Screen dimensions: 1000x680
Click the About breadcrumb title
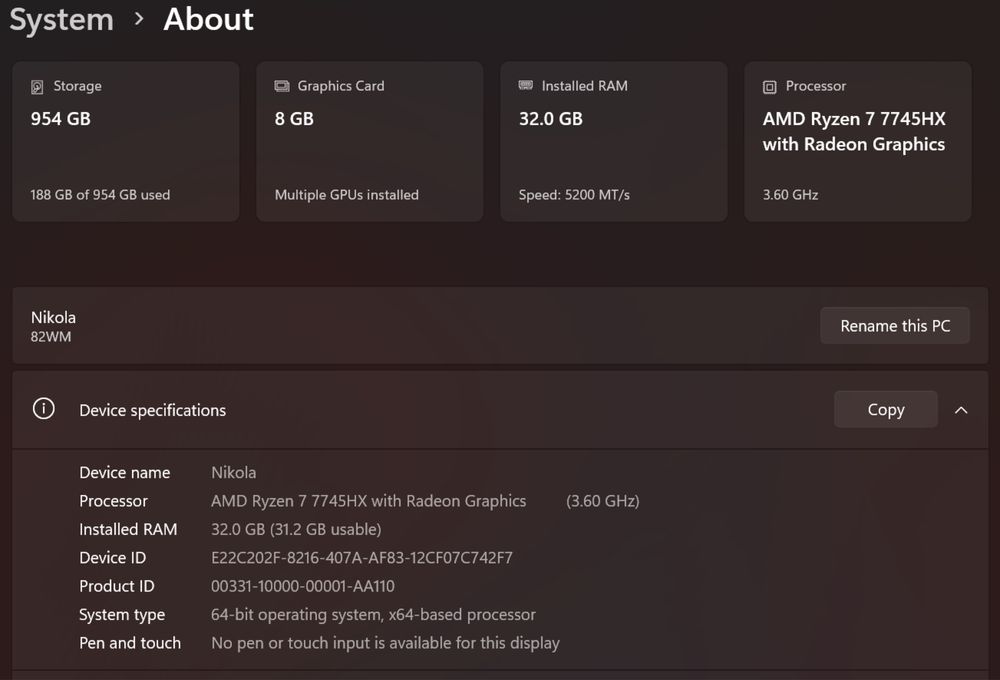pos(209,19)
